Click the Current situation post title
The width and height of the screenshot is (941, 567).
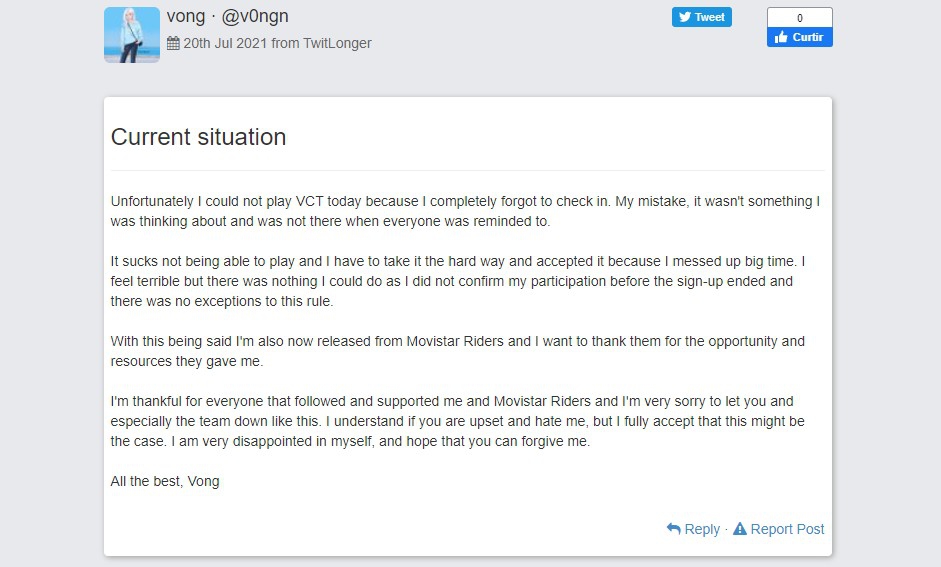198,137
